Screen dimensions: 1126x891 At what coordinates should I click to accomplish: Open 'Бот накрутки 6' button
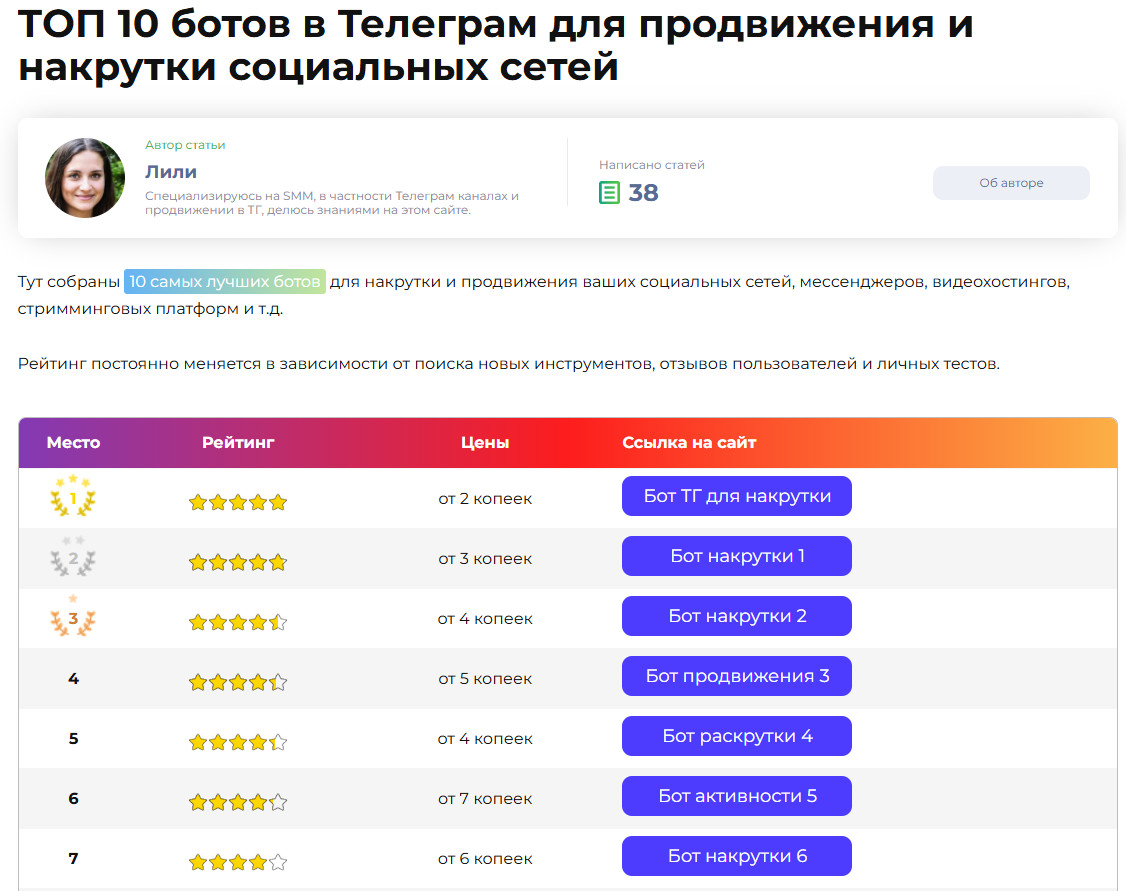737,856
